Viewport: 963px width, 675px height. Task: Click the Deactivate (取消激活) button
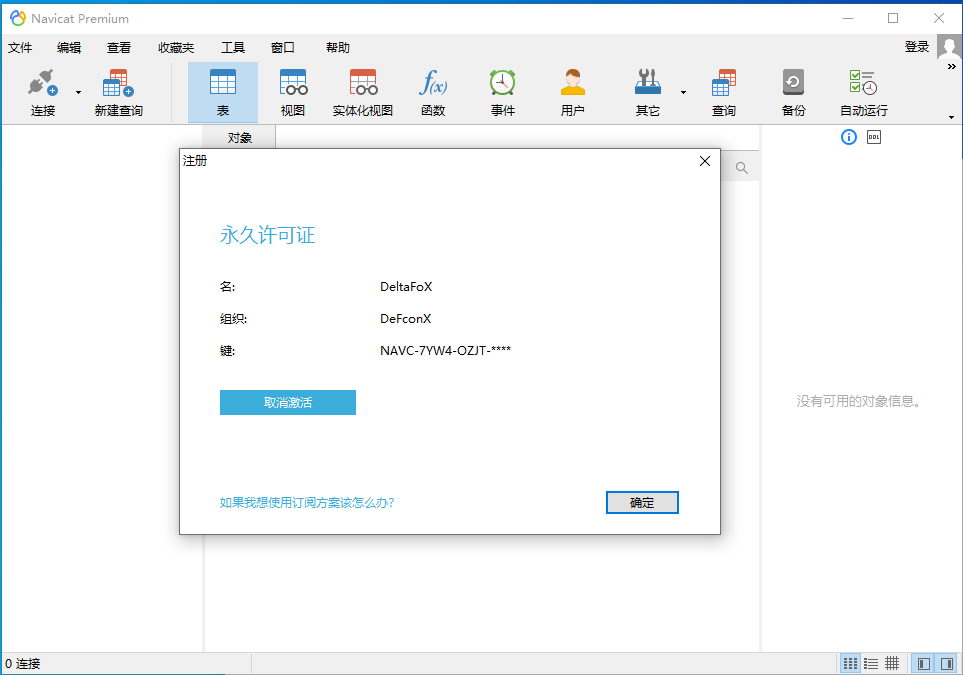coord(287,402)
